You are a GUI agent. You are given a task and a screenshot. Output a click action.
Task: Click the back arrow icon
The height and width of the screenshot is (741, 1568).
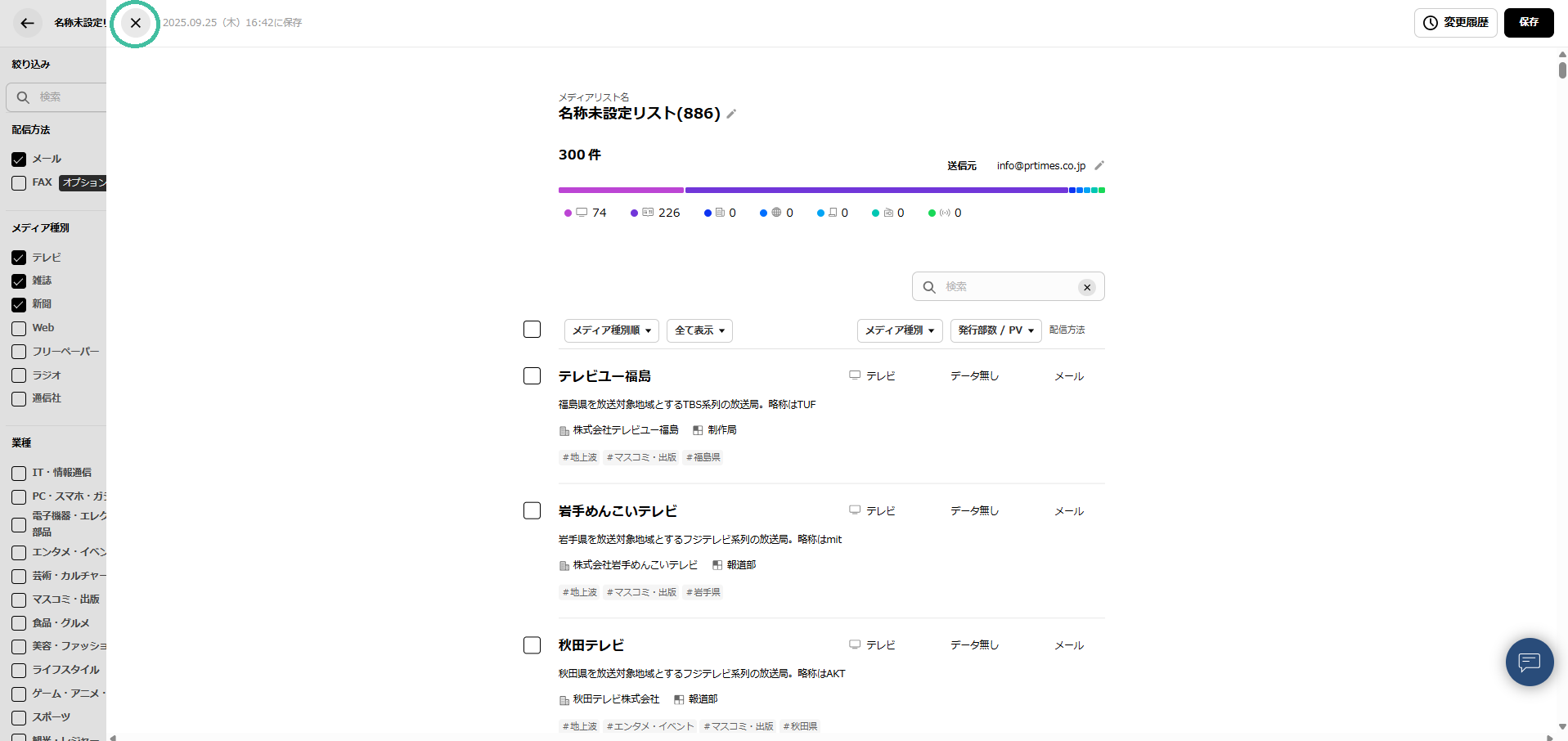click(27, 23)
